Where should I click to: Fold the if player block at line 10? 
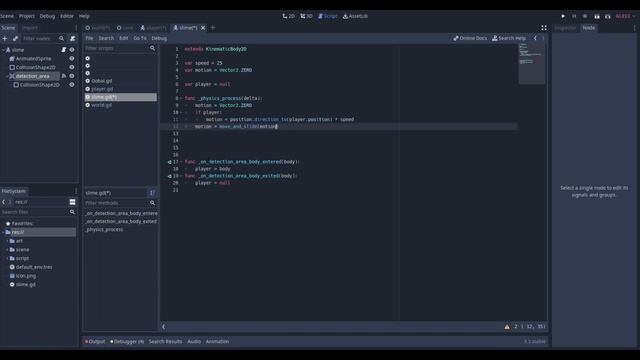click(x=181, y=112)
